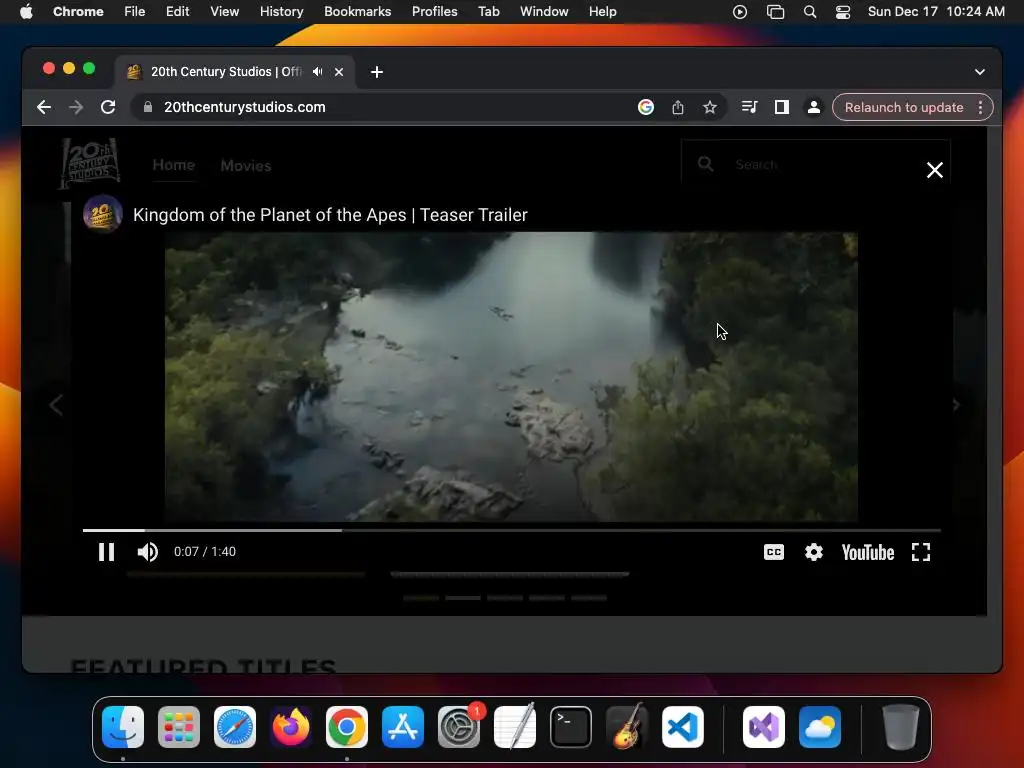Bookmark this tab with star icon

[710, 107]
